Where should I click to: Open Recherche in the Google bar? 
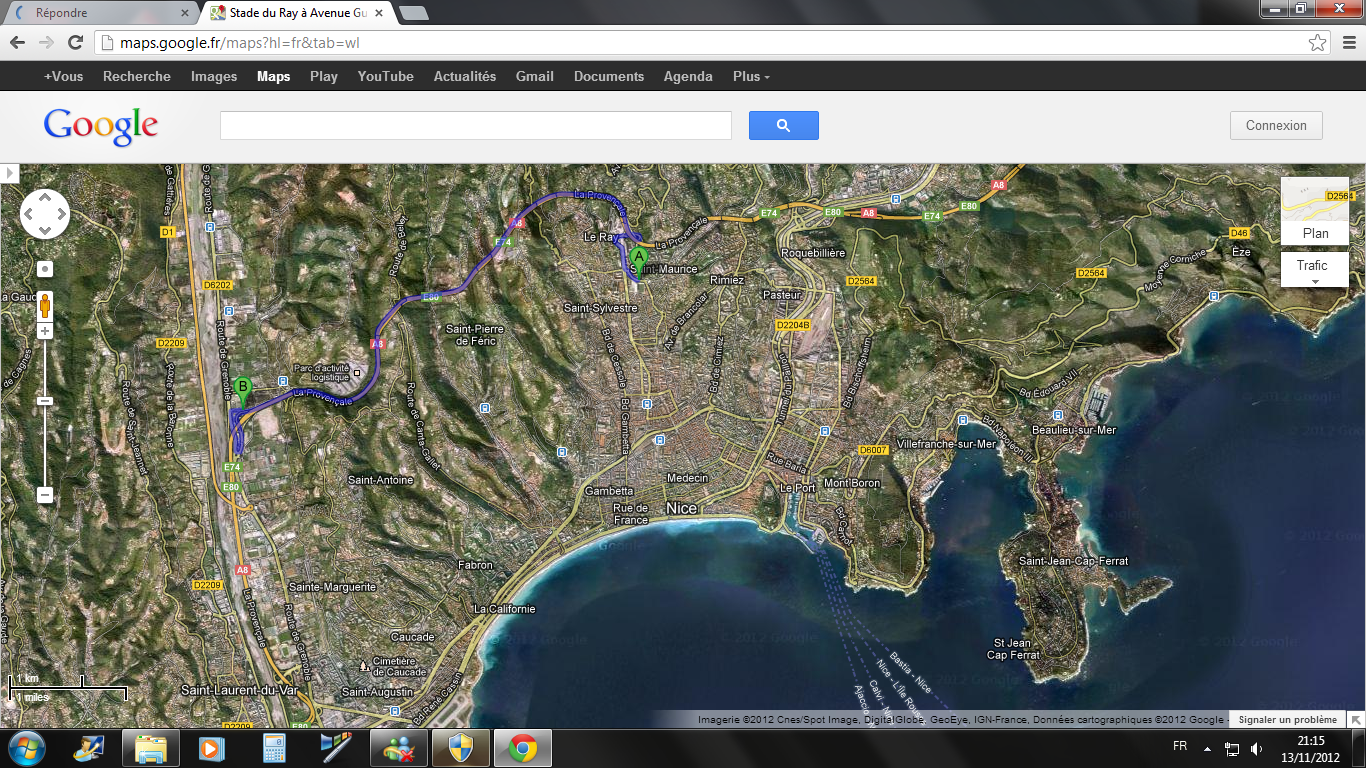pyautogui.click(x=137, y=76)
